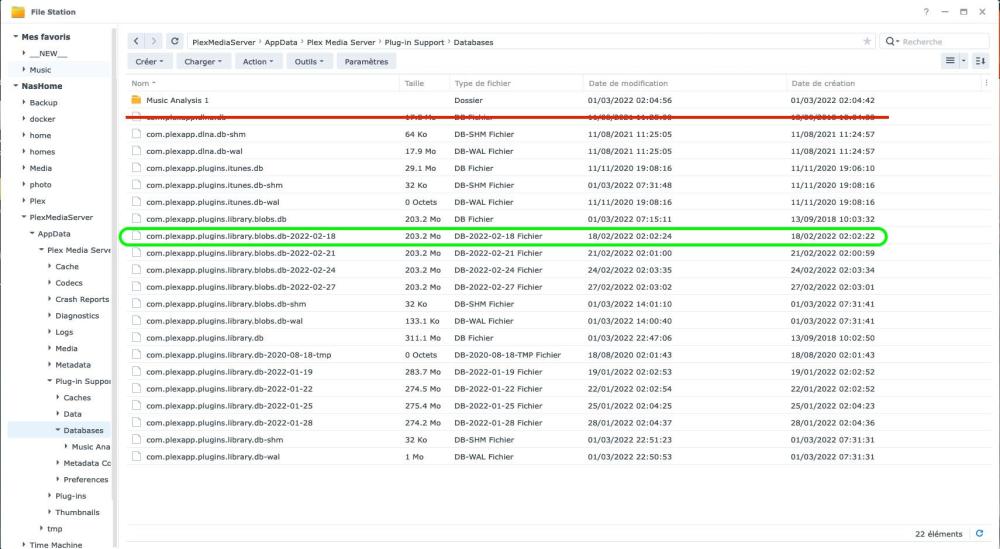The image size is (1000, 549).
Task: Expand the Cache folder in tree
Action: pyautogui.click(x=49, y=267)
